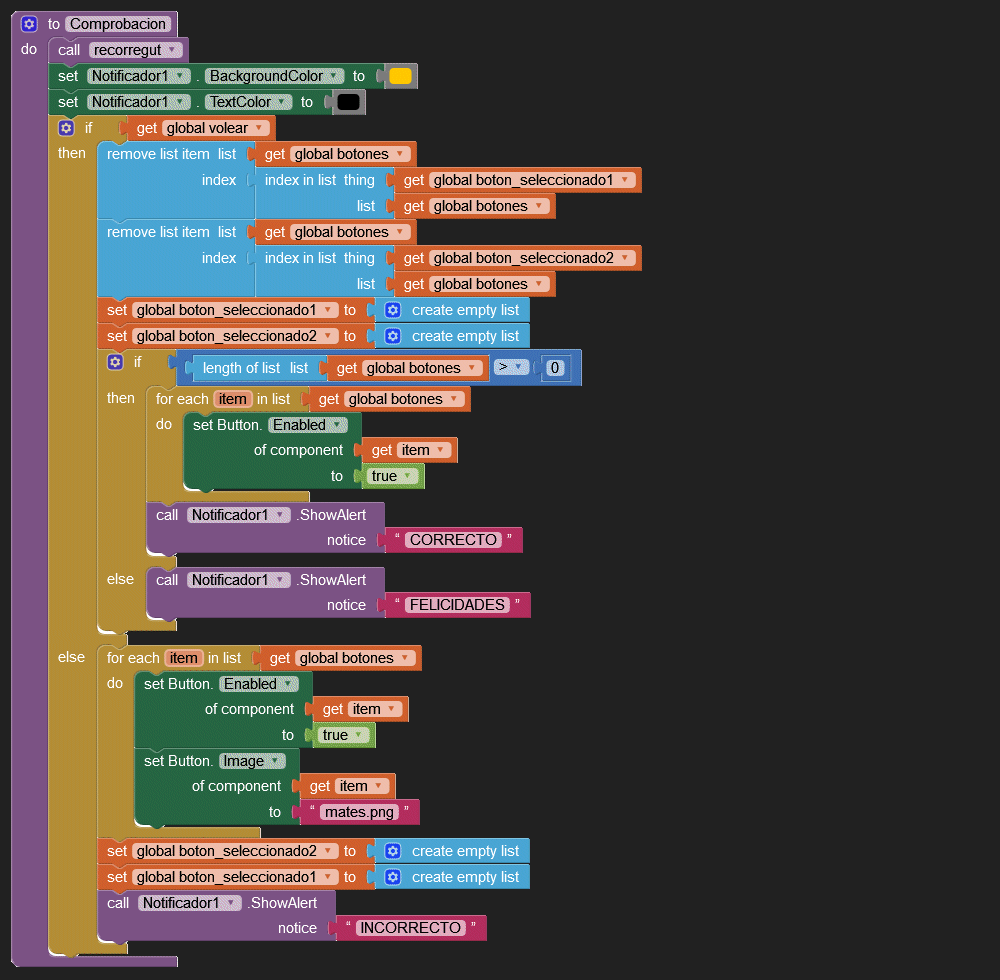Click the INCORRECTO text string
The image size is (1000, 980).
(x=410, y=928)
